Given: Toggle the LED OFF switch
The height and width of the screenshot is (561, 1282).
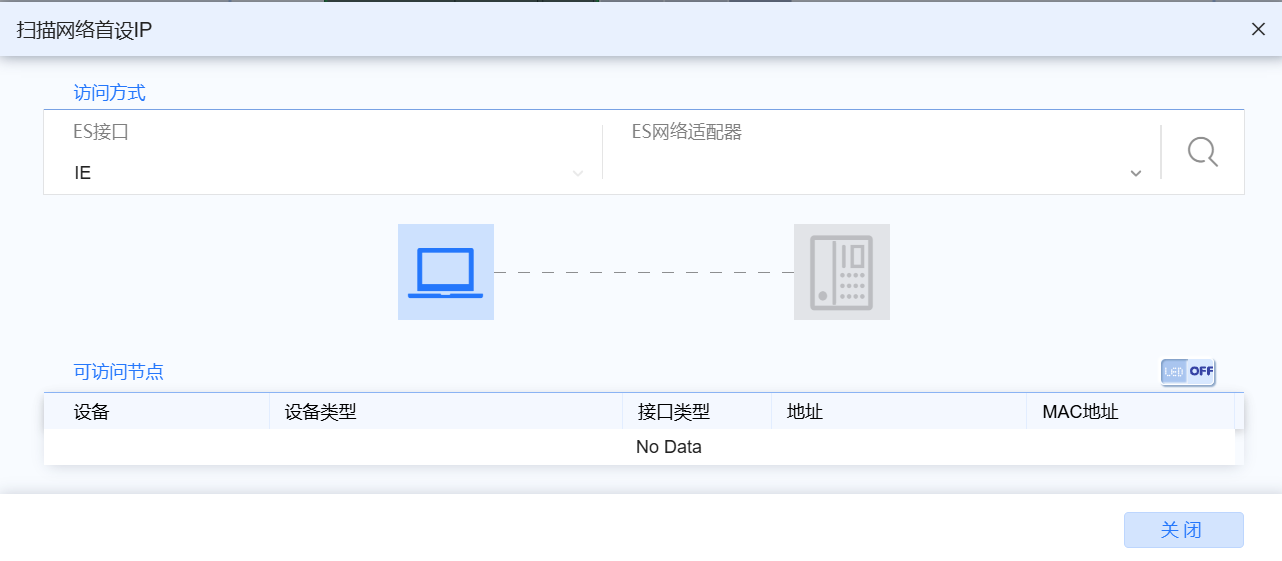Looking at the screenshot, I should [x=1188, y=372].
